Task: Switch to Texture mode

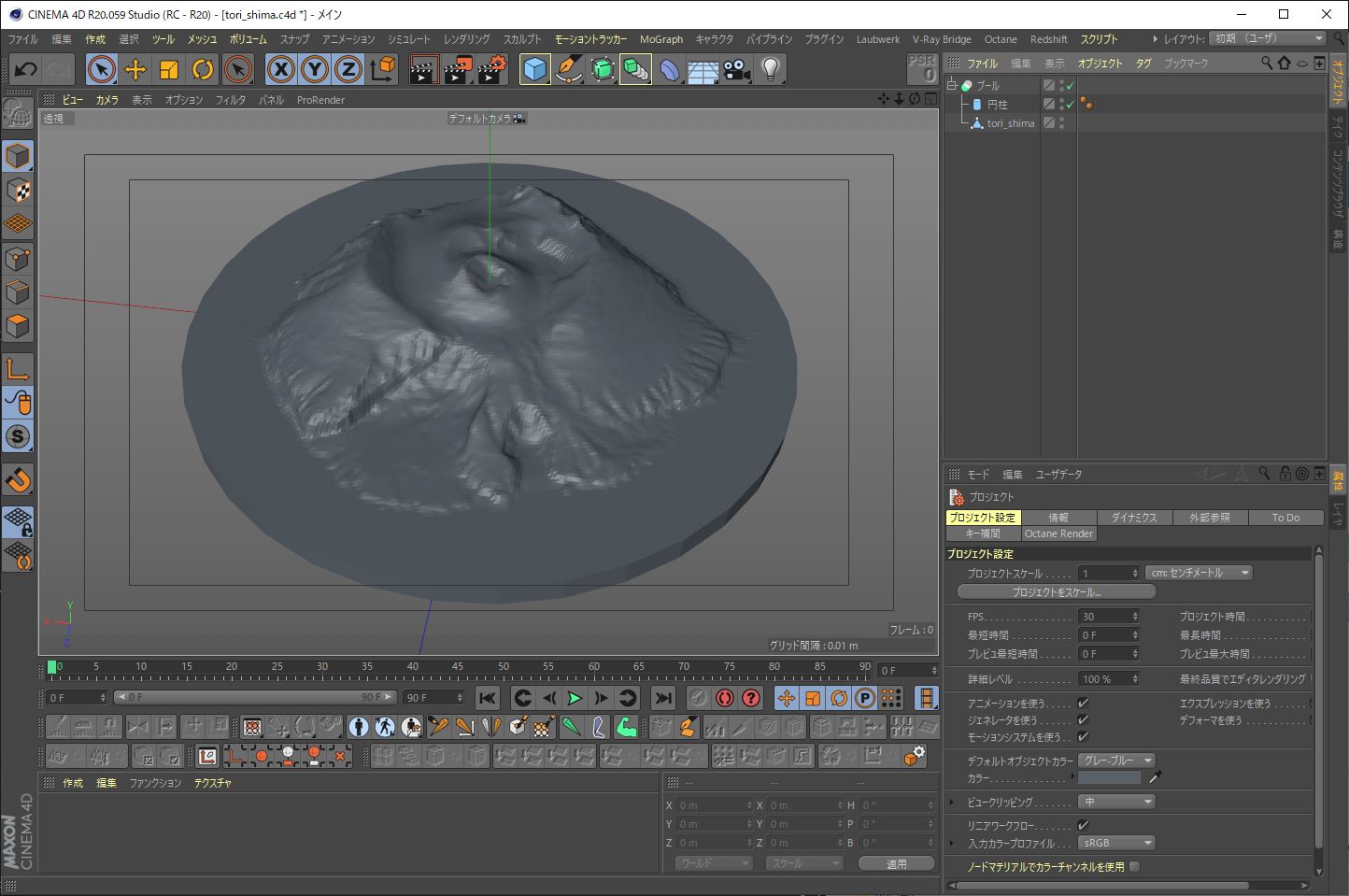Action: [18, 191]
